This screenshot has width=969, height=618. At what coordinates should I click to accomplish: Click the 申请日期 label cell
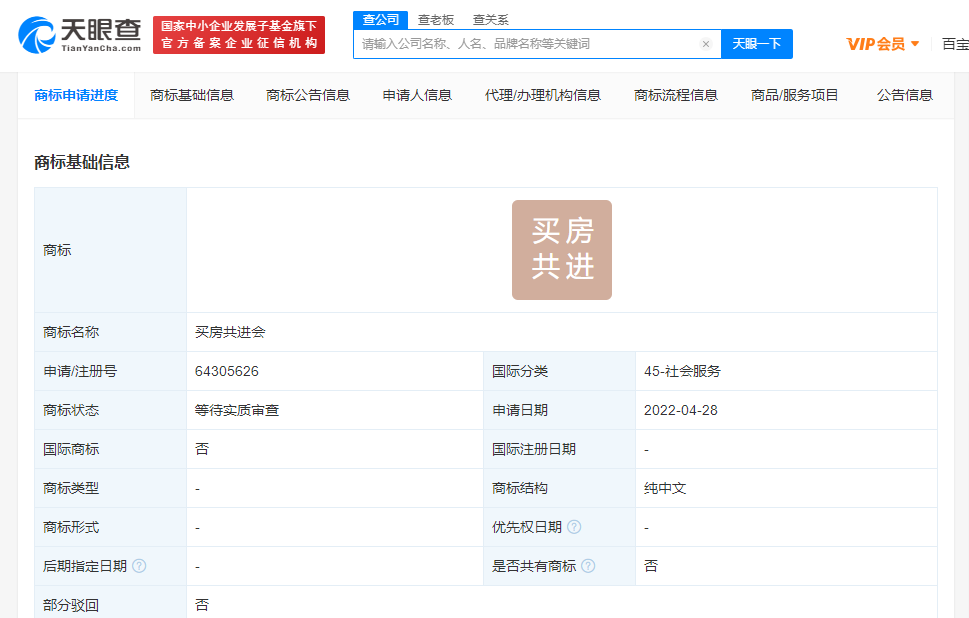559,410
